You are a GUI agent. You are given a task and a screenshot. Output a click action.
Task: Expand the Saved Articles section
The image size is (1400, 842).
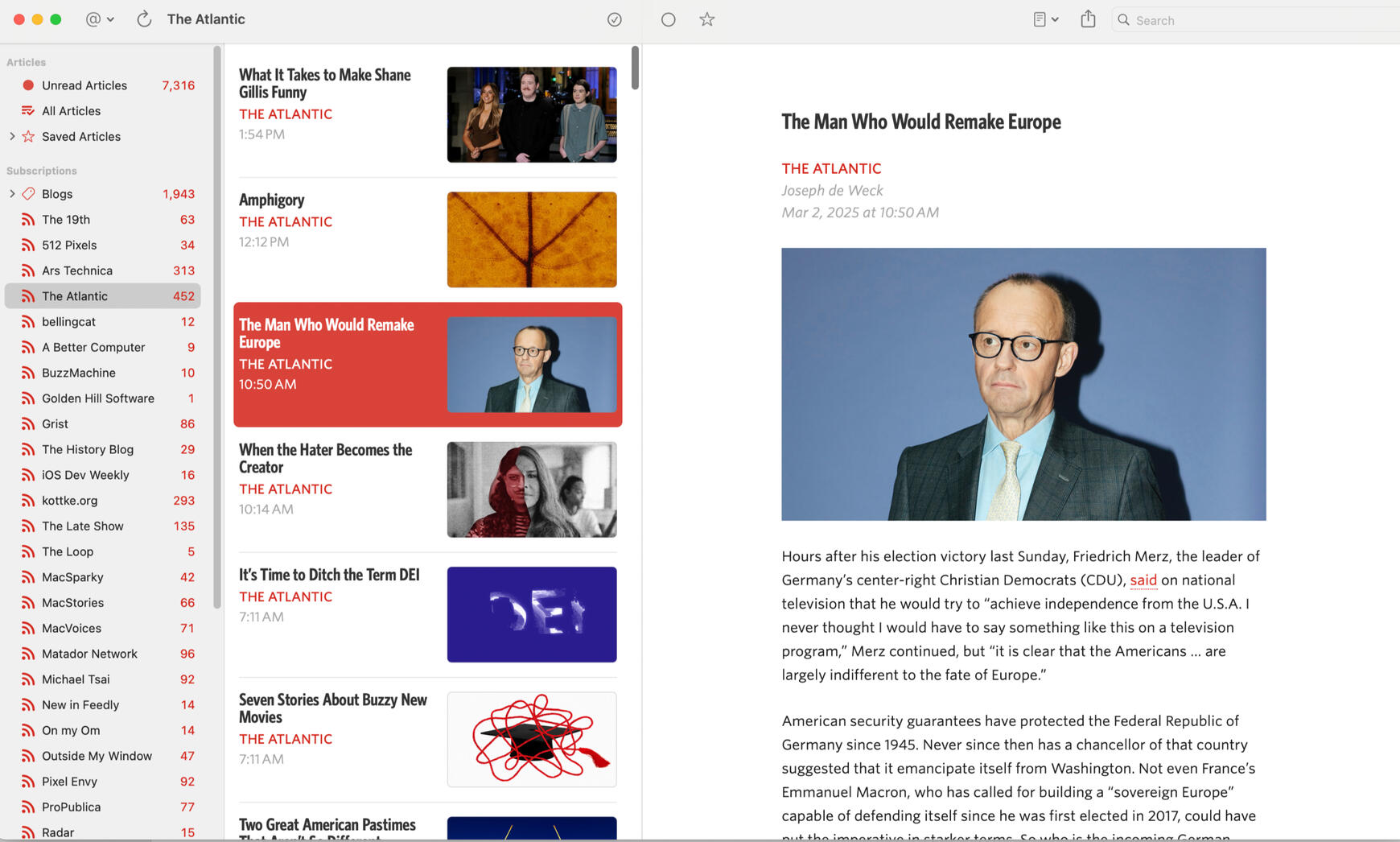[x=12, y=137]
